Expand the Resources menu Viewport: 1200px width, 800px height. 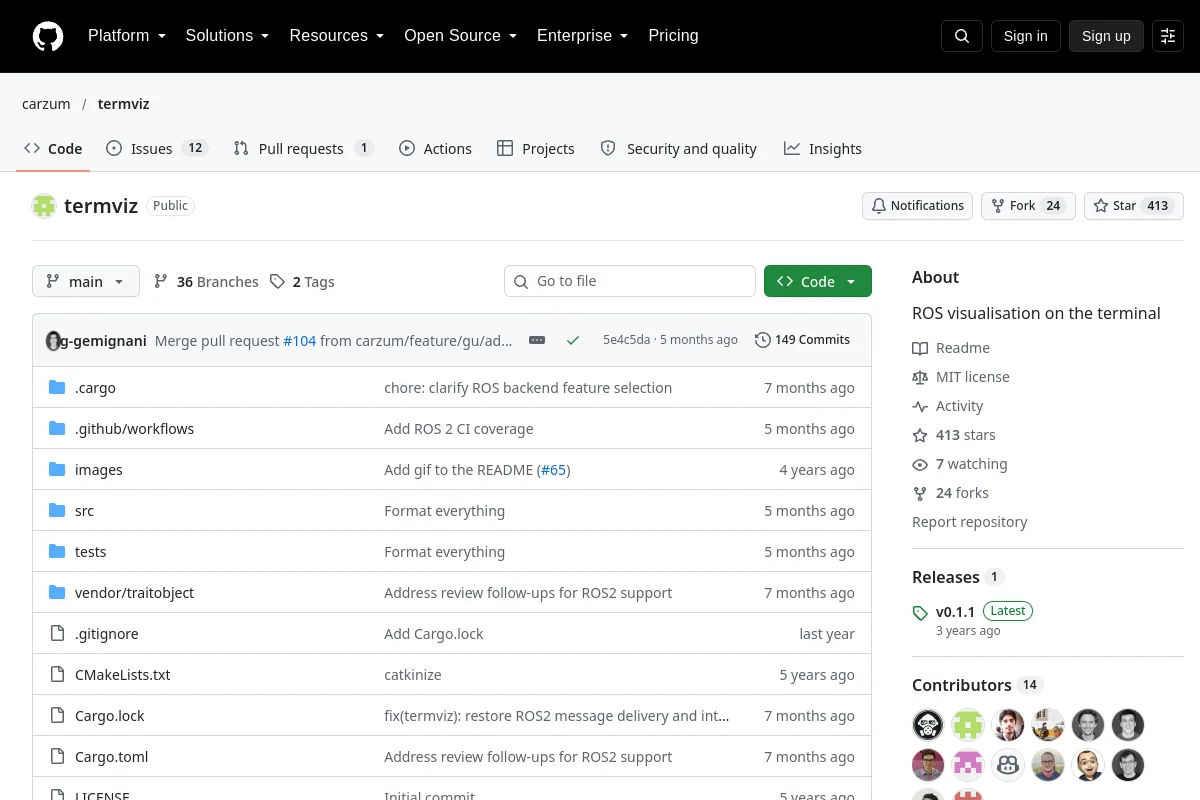[x=337, y=36]
